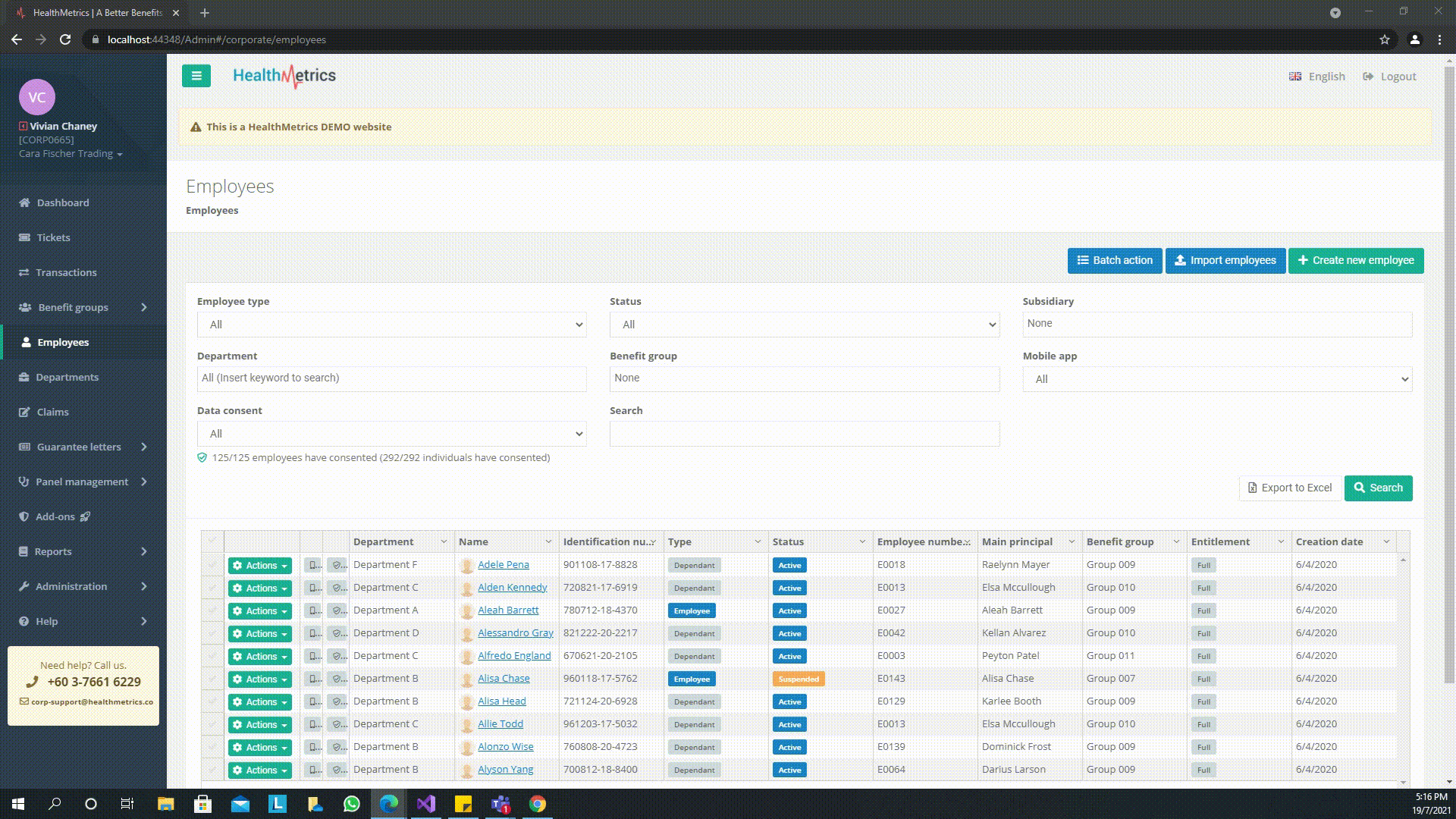Open the Employee type dropdown

pos(391,325)
